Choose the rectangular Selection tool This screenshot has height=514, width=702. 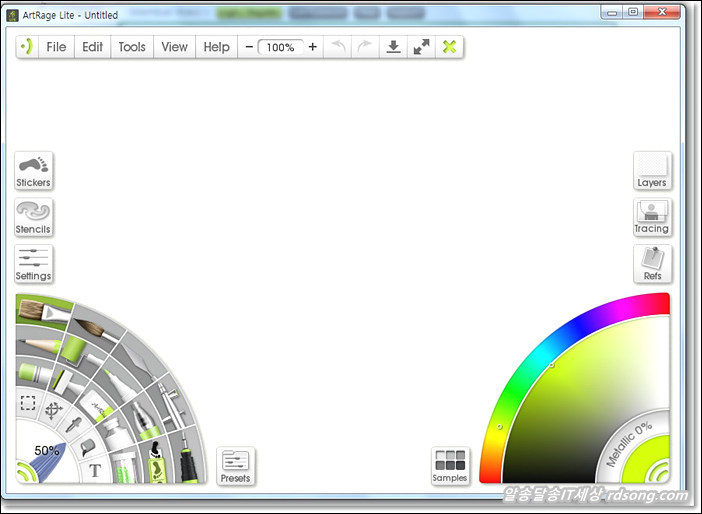[28, 405]
